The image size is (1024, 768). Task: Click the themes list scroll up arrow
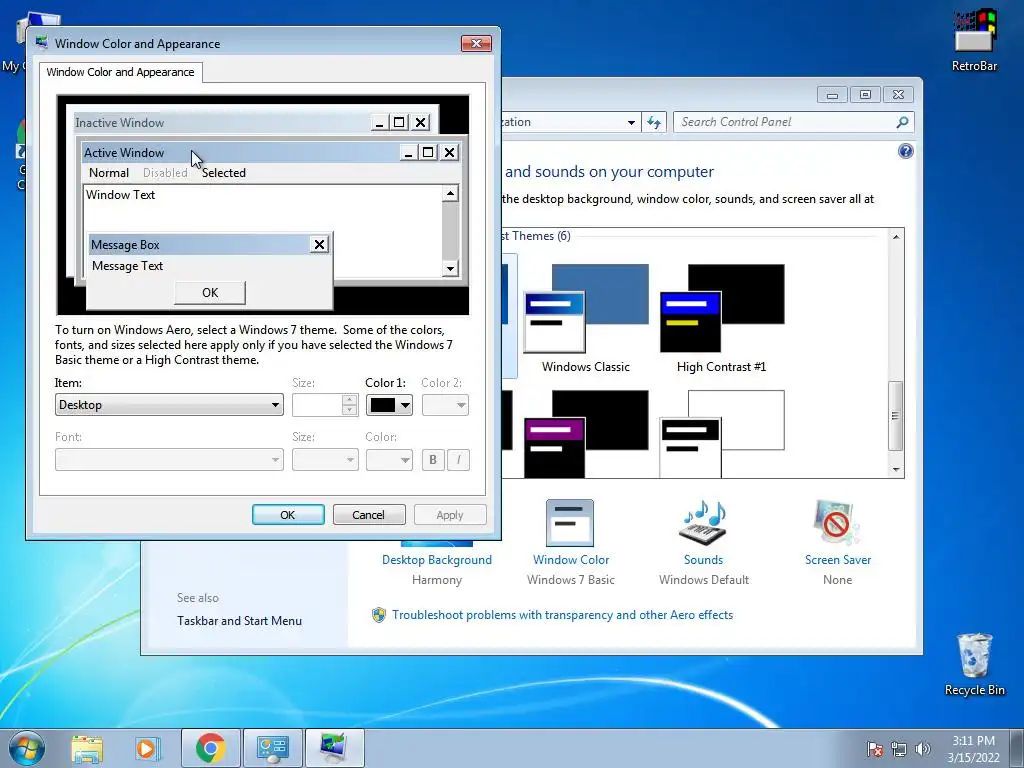click(896, 236)
